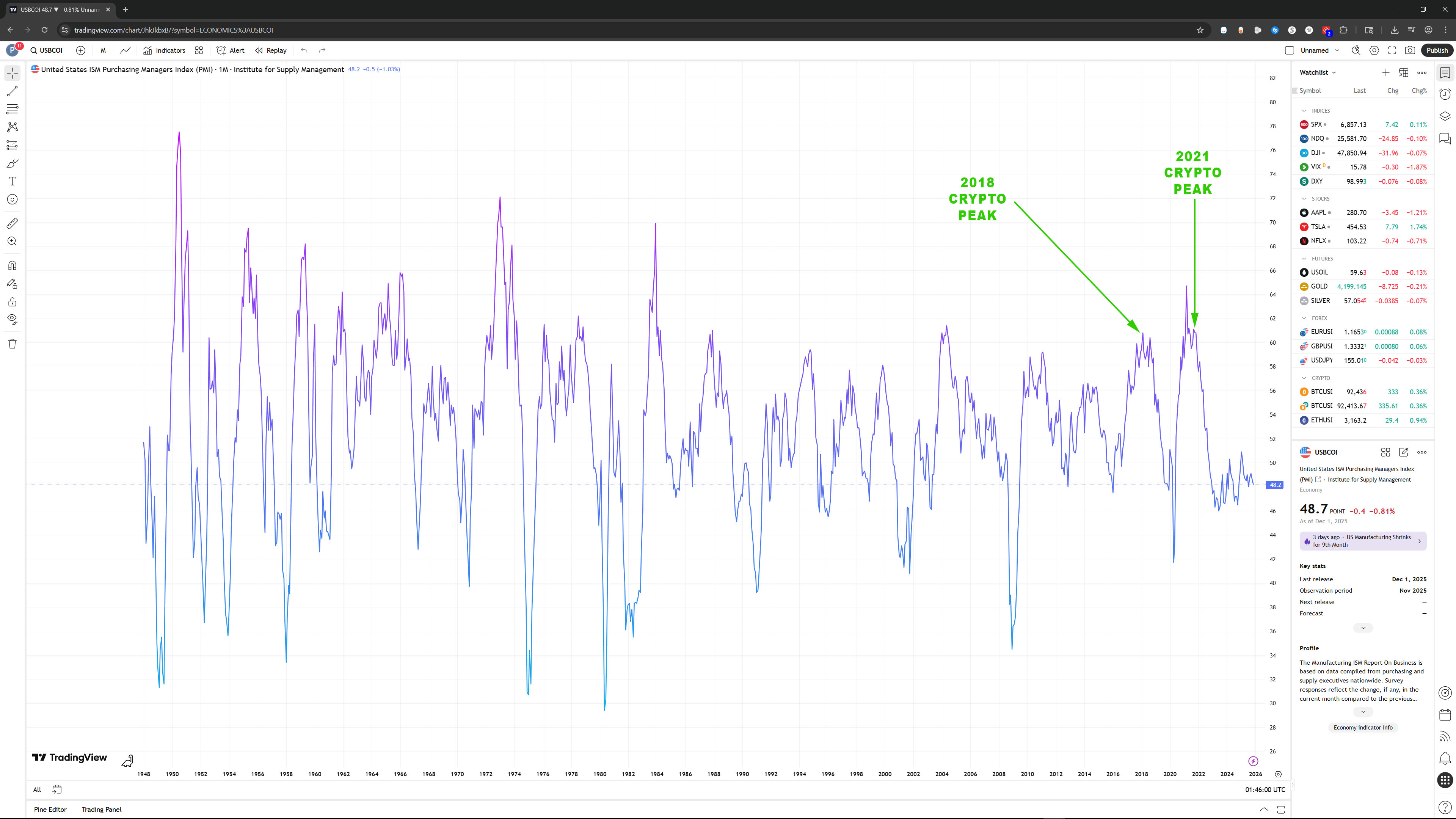Select the text annotation tool
This screenshot has width=1456, height=819.
click(13, 182)
